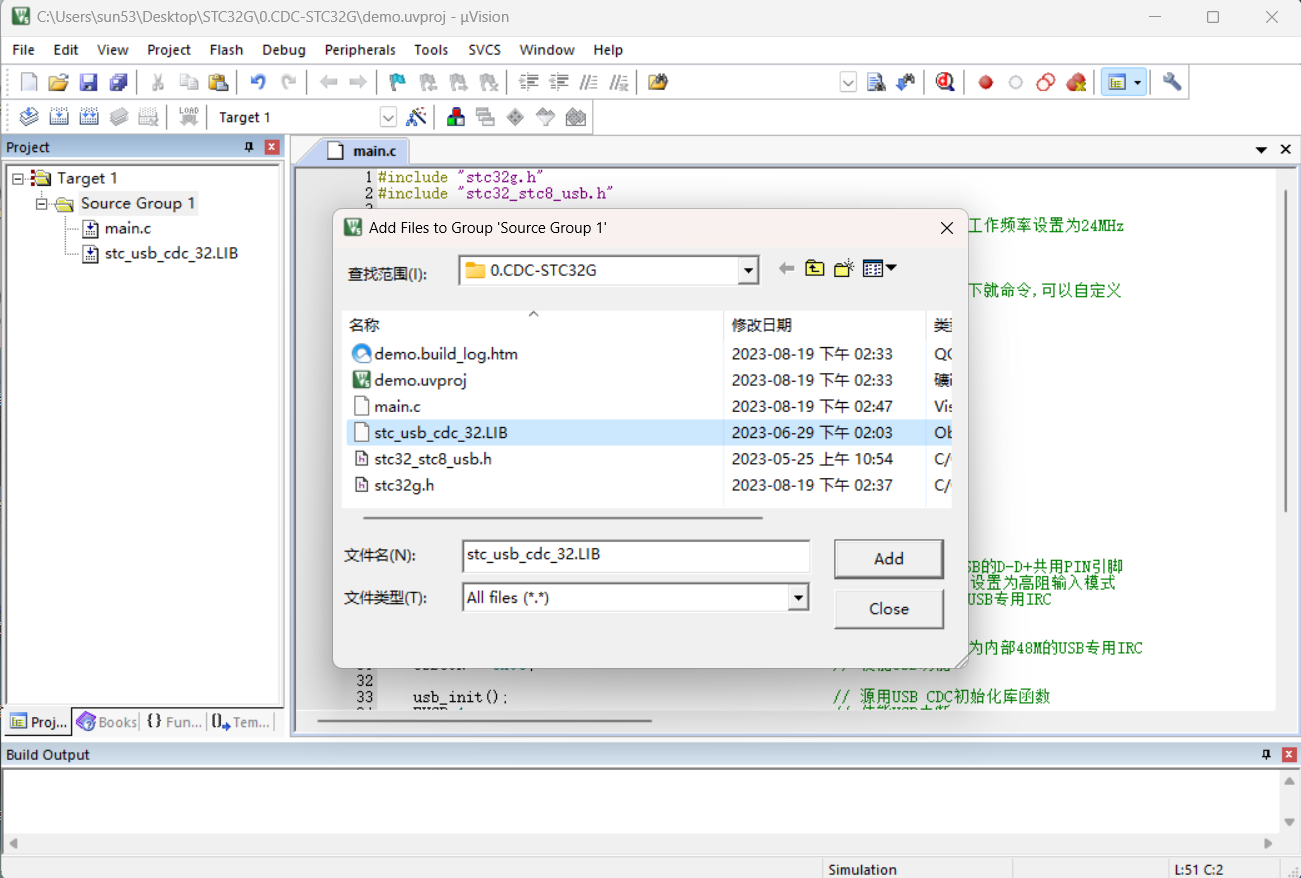Undo the last edit
Image resolution: width=1301 pixels, height=878 pixels.
click(x=258, y=82)
